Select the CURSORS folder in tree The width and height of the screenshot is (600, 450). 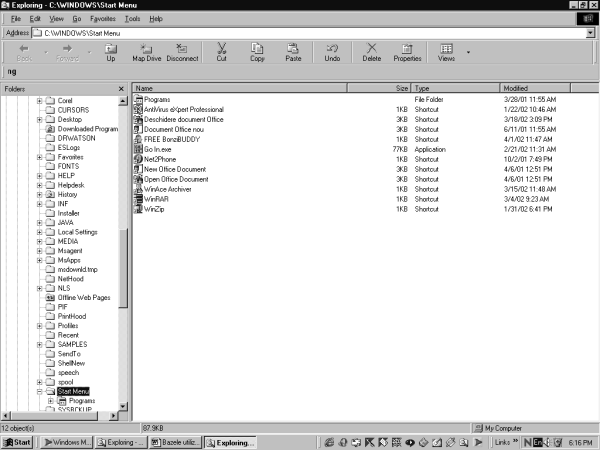[67, 110]
